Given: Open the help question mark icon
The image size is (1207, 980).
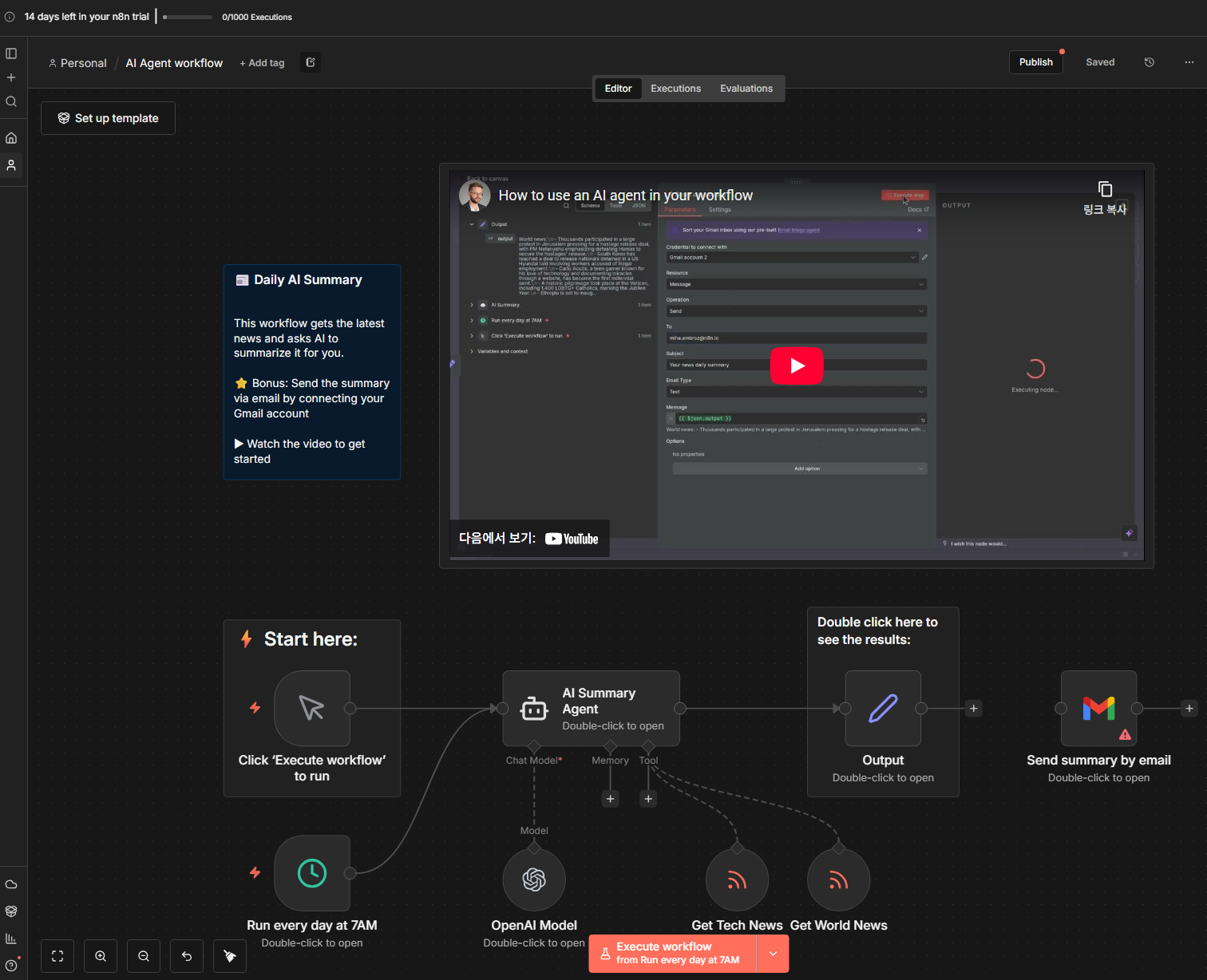Looking at the screenshot, I should (11, 966).
